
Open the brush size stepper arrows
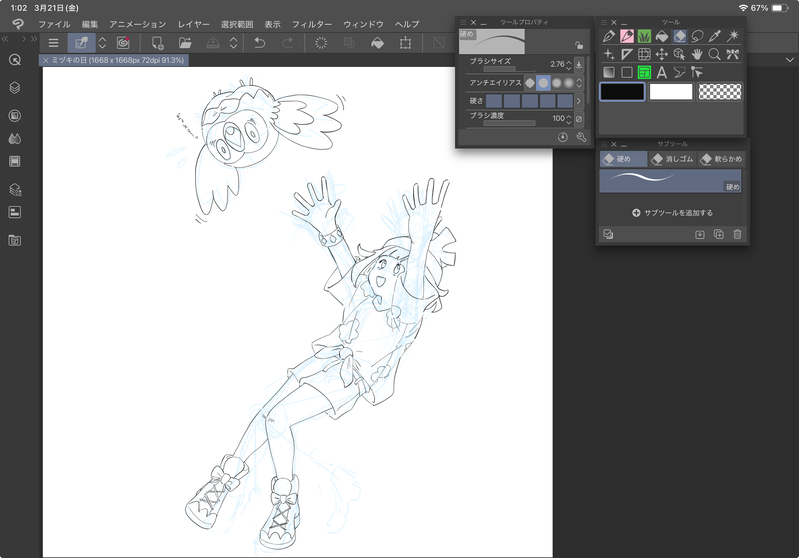569,64
